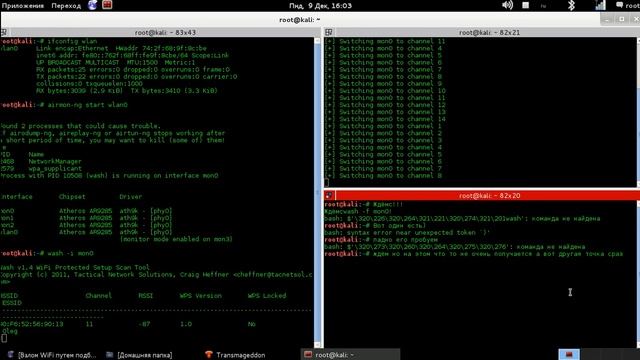
Task: Click the Transmageddon icon in taskbar
Action: tap(209, 355)
